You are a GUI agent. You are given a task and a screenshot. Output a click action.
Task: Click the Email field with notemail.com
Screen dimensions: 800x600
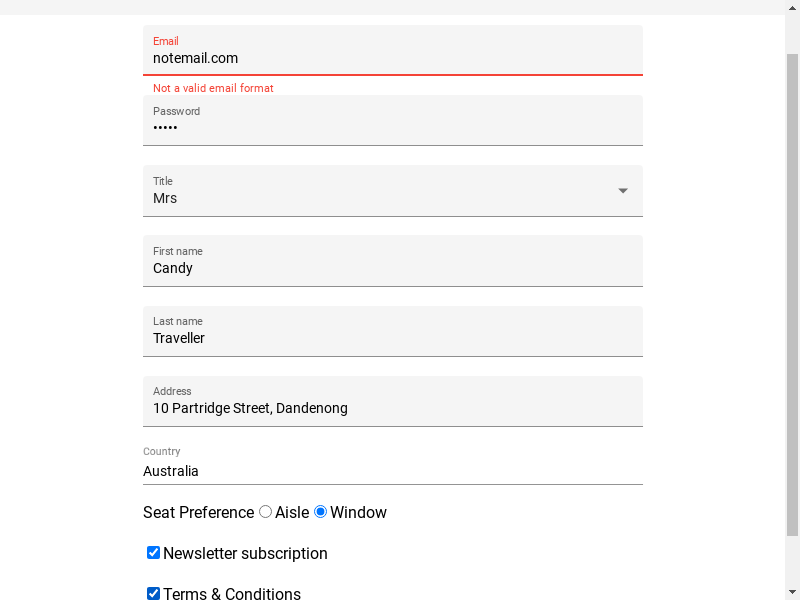(393, 51)
